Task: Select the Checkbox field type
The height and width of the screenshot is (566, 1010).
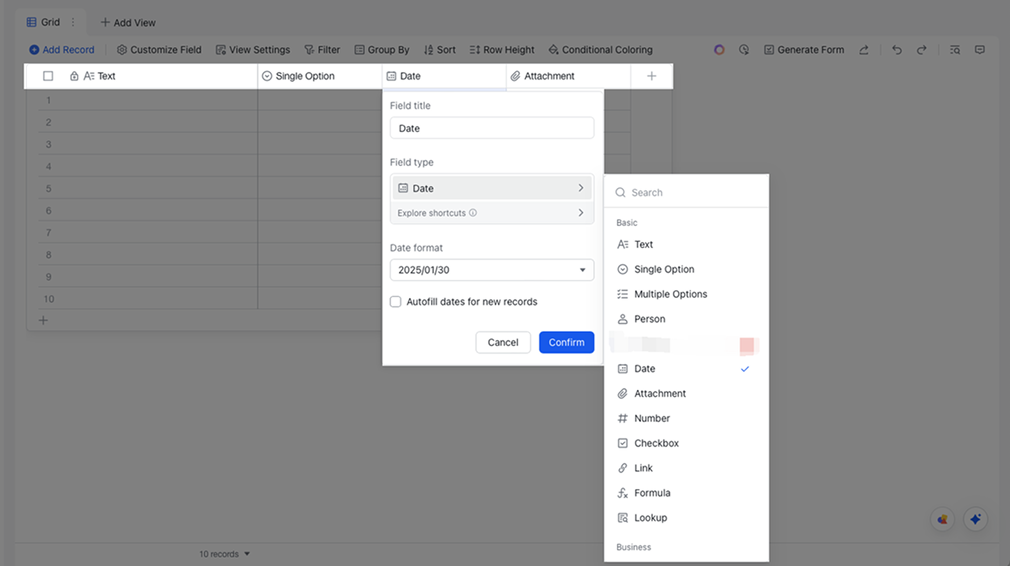Action: [x=656, y=443]
